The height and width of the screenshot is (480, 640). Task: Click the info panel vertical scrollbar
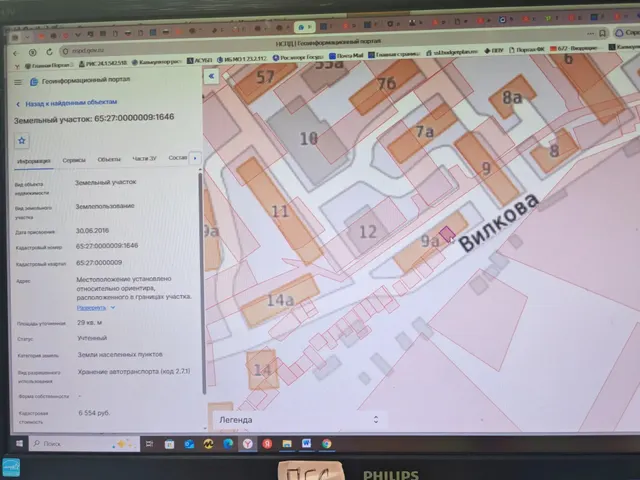point(202,282)
